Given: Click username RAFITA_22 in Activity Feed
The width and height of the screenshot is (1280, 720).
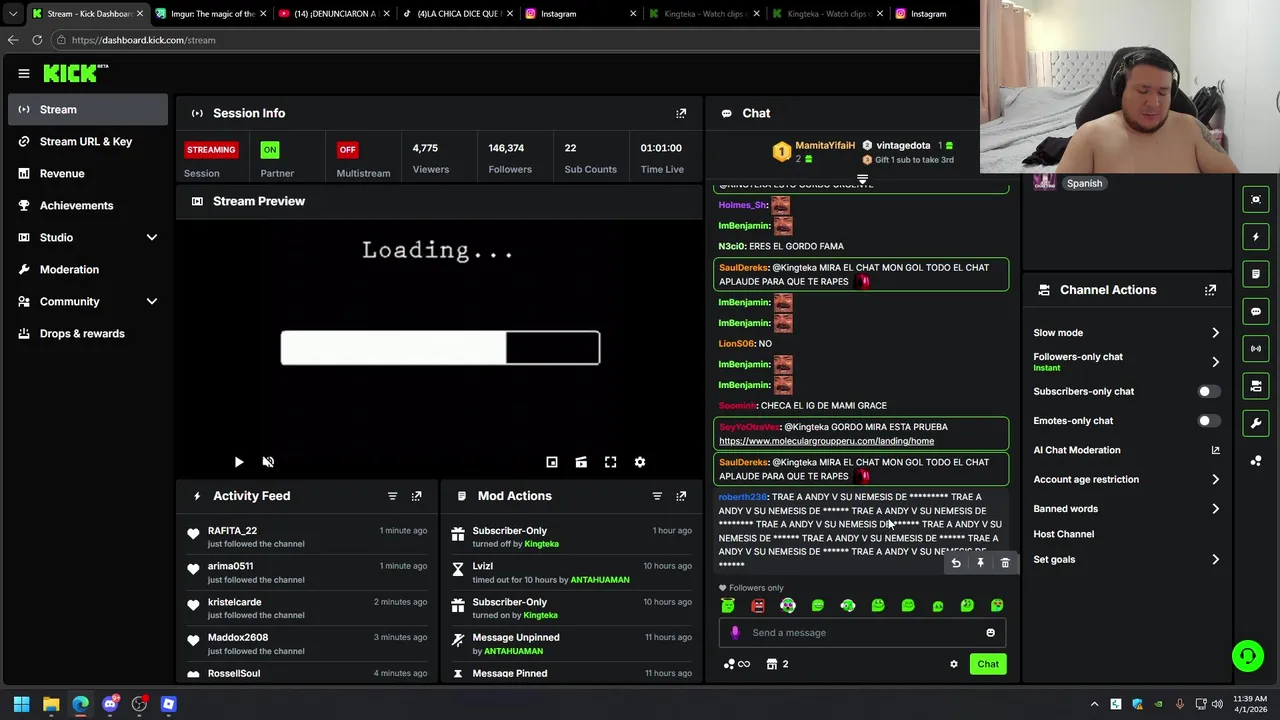Looking at the screenshot, I should pyautogui.click(x=232, y=531).
